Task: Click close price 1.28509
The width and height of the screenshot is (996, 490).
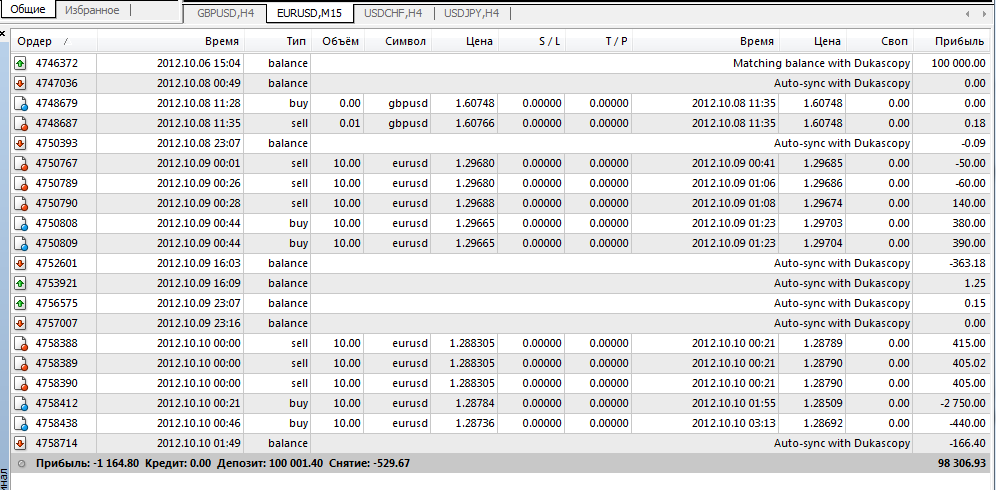Action: [823, 404]
